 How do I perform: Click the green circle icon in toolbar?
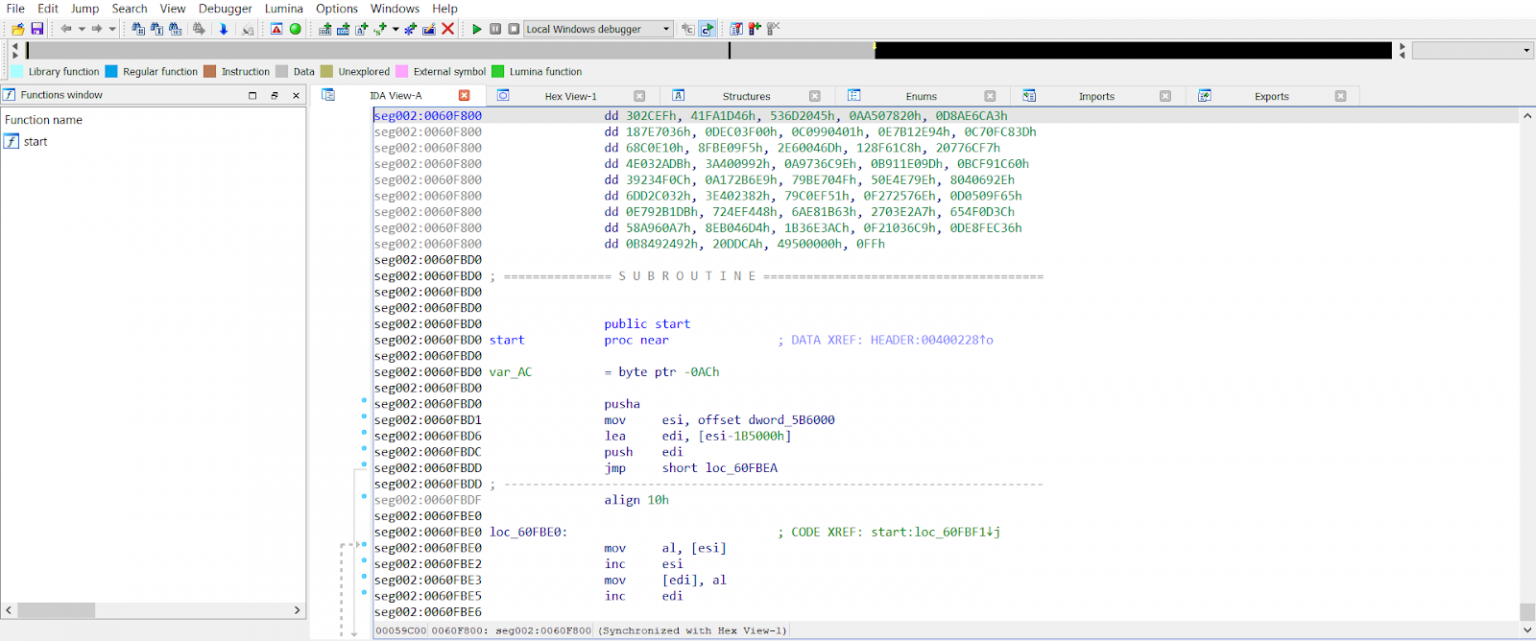[295, 29]
